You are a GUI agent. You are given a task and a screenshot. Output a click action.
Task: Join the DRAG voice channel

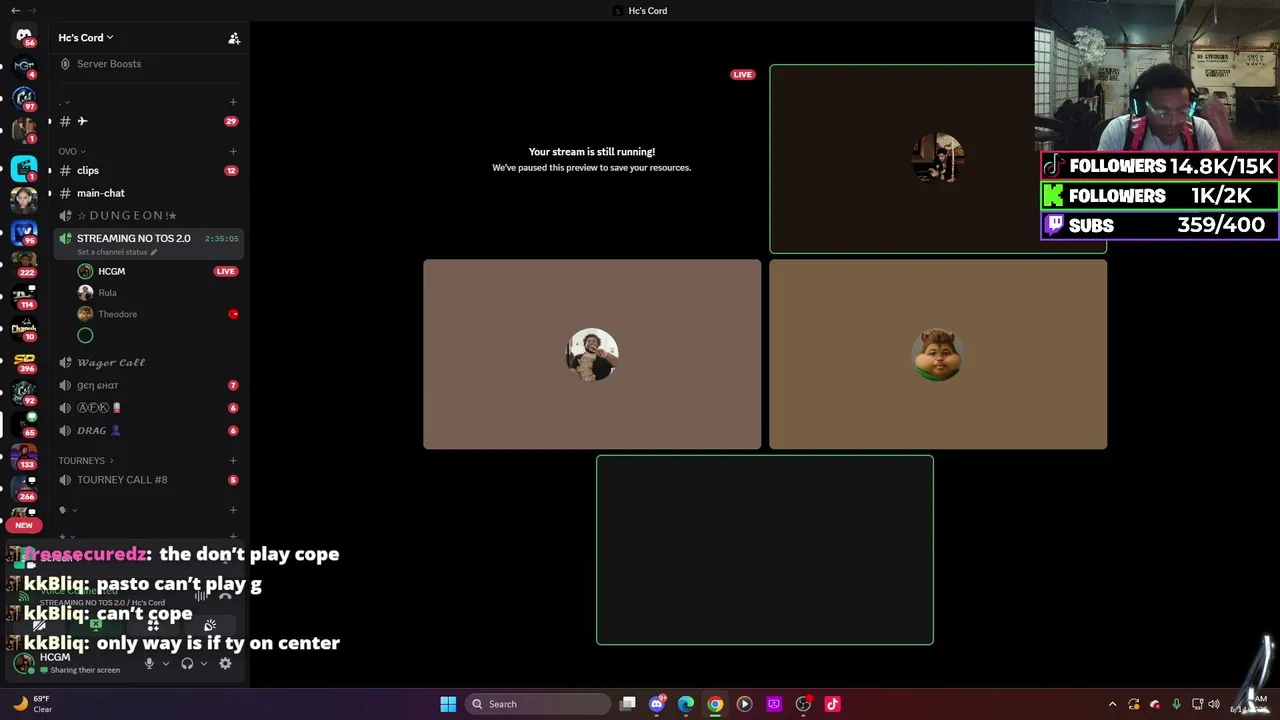tap(150, 431)
